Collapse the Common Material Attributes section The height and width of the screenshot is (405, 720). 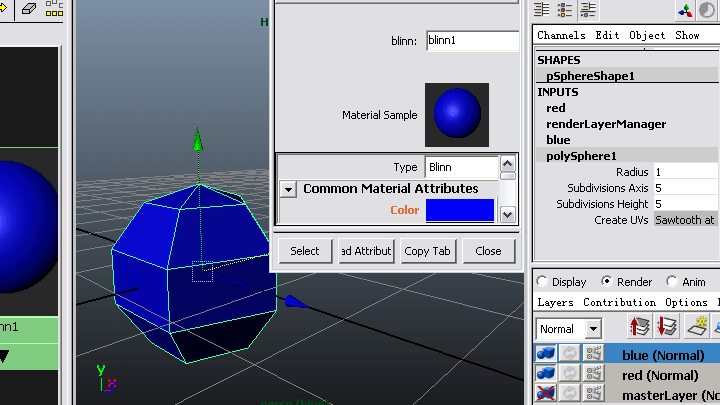pyautogui.click(x=288, y=189)
